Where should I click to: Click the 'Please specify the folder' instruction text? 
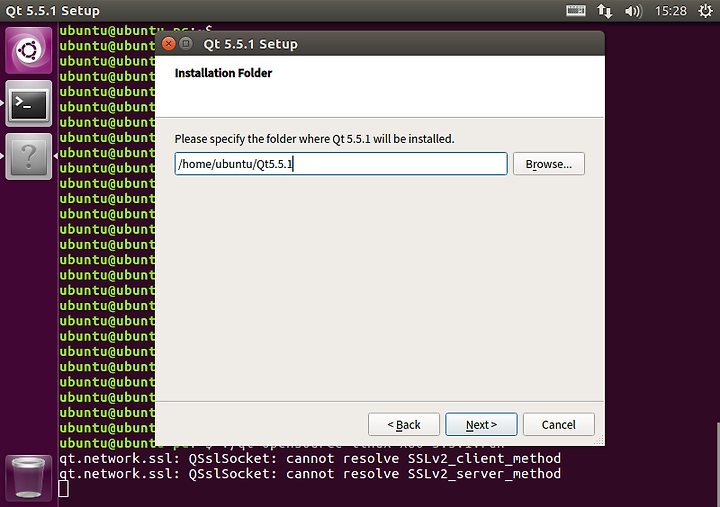coord(314,139)
